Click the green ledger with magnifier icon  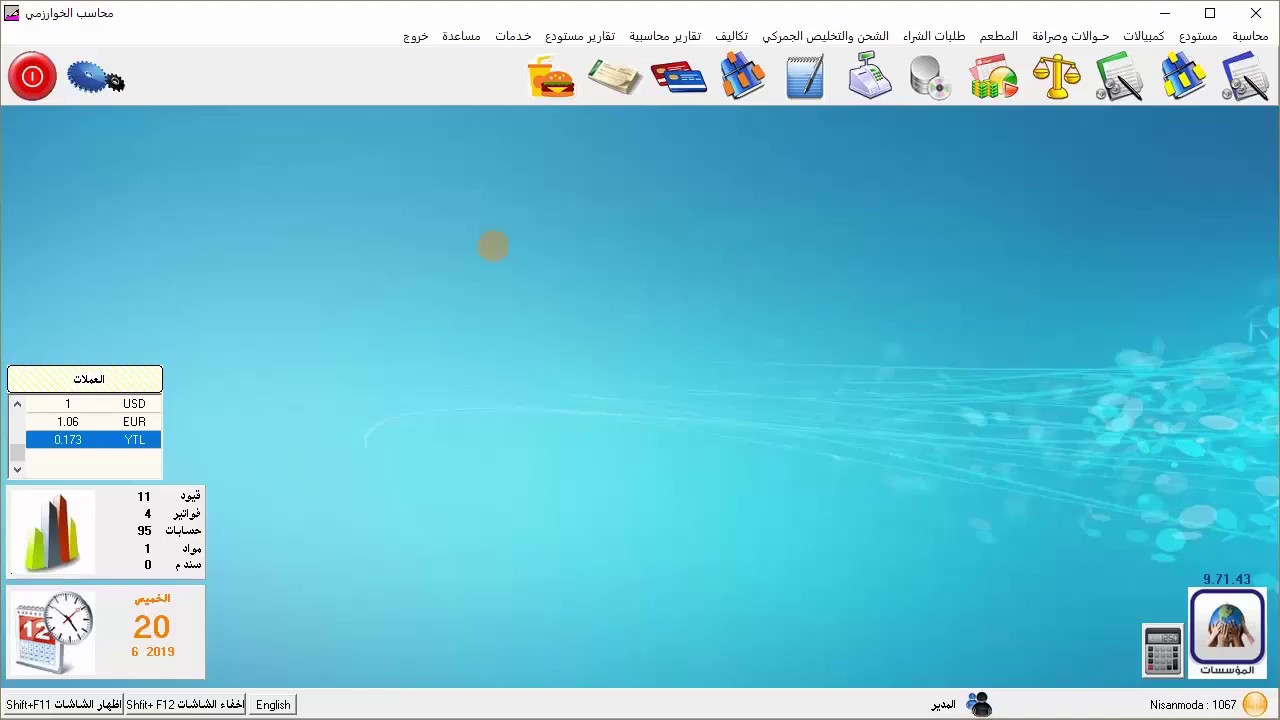pos(1120,77)
